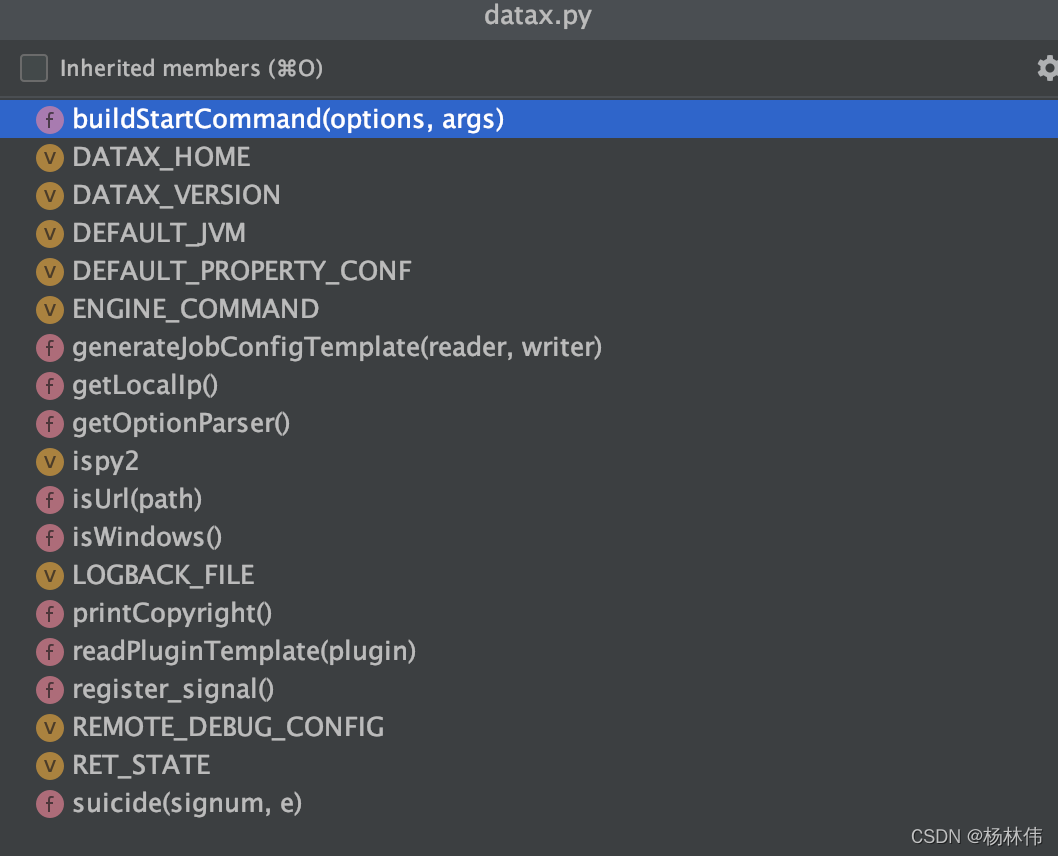The width and height of the screenshot is (1058, 856).
Task: Select the readPluginTemplate function entry
Action: click(x=244, y=651)
